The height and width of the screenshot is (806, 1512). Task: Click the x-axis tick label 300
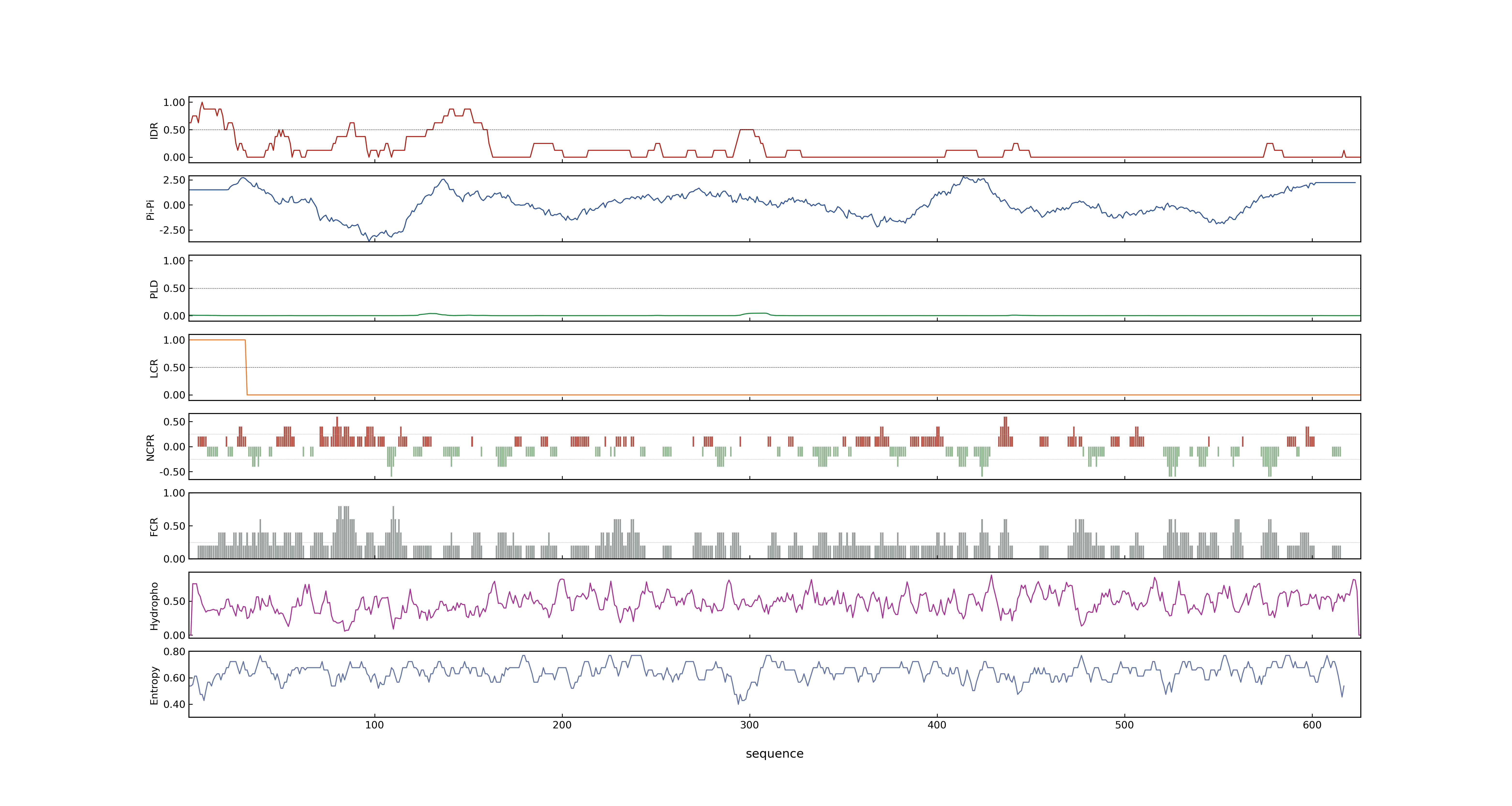pos(749,725)
